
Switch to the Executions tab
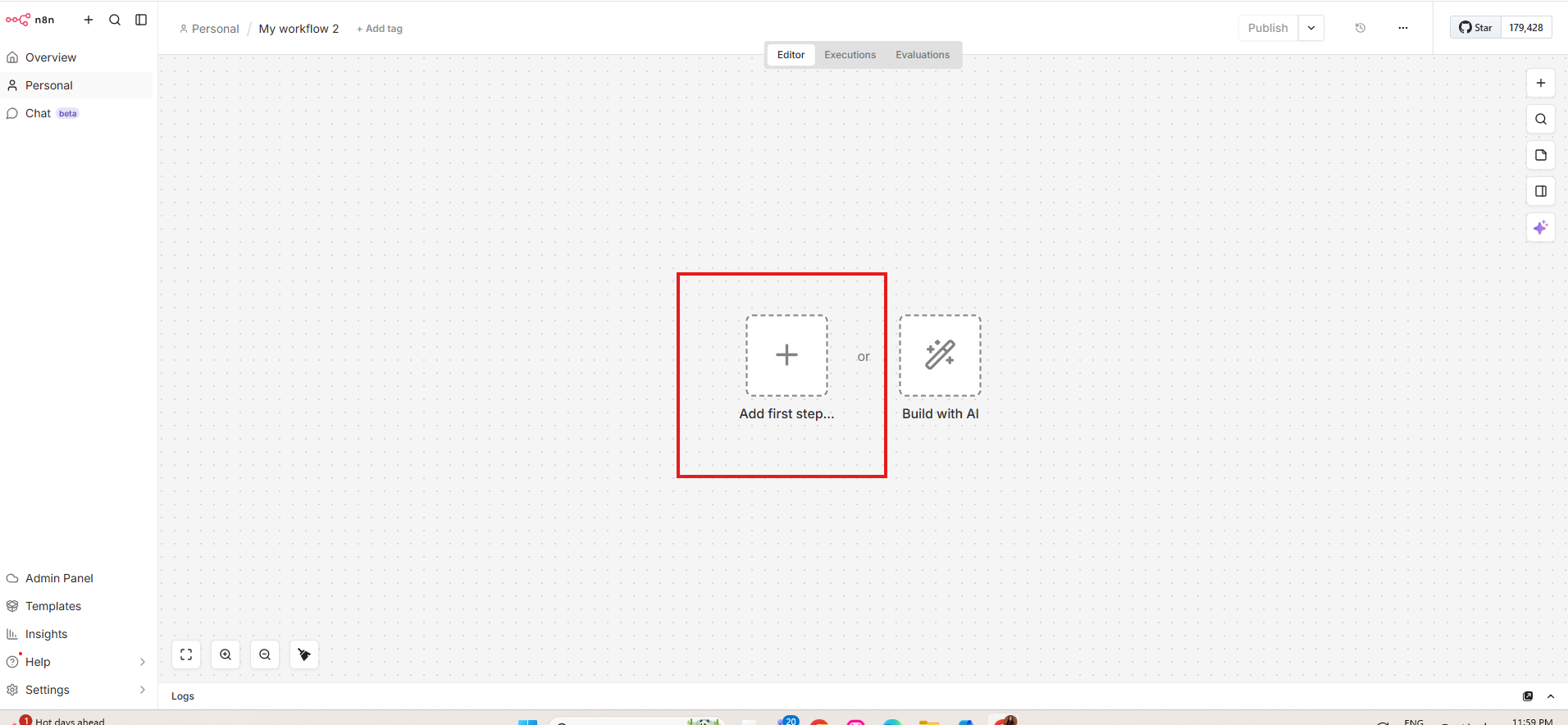tap(850, 55)
